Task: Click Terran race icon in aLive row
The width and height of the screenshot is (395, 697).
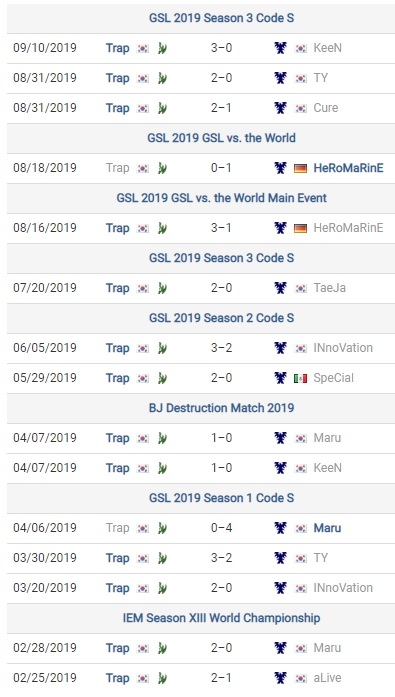Action: pyautogui.click(x=280, y=678)
